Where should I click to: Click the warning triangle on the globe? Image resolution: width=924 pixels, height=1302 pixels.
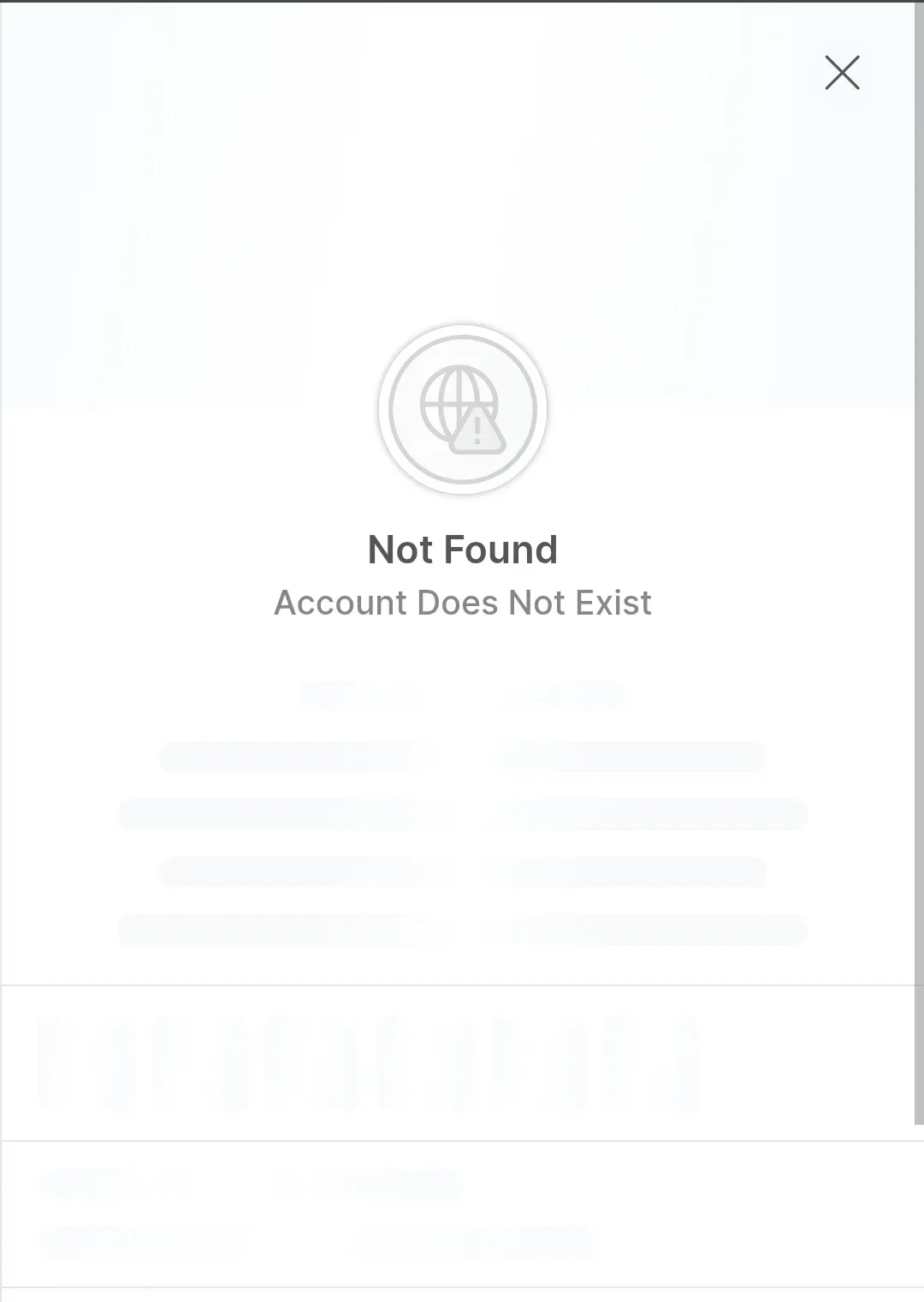tap(477, 430)
